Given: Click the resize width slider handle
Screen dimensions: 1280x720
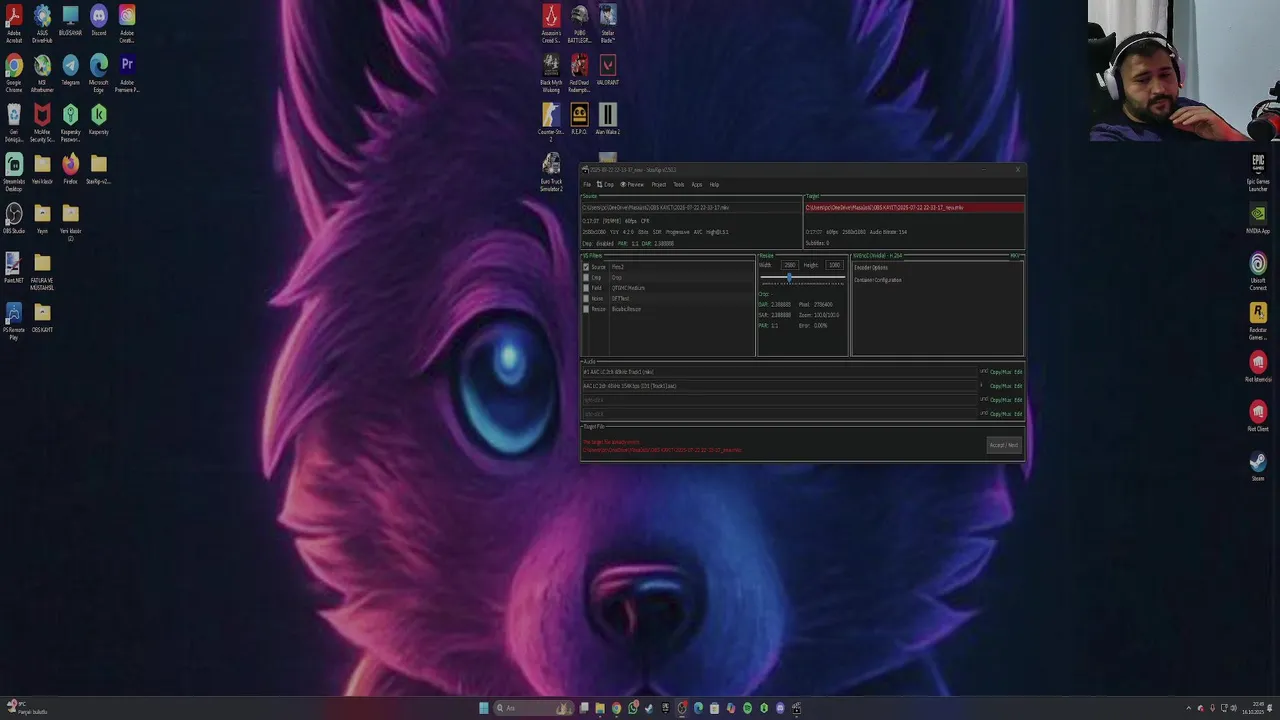Looking at the screenshot, I should point(790,278).
